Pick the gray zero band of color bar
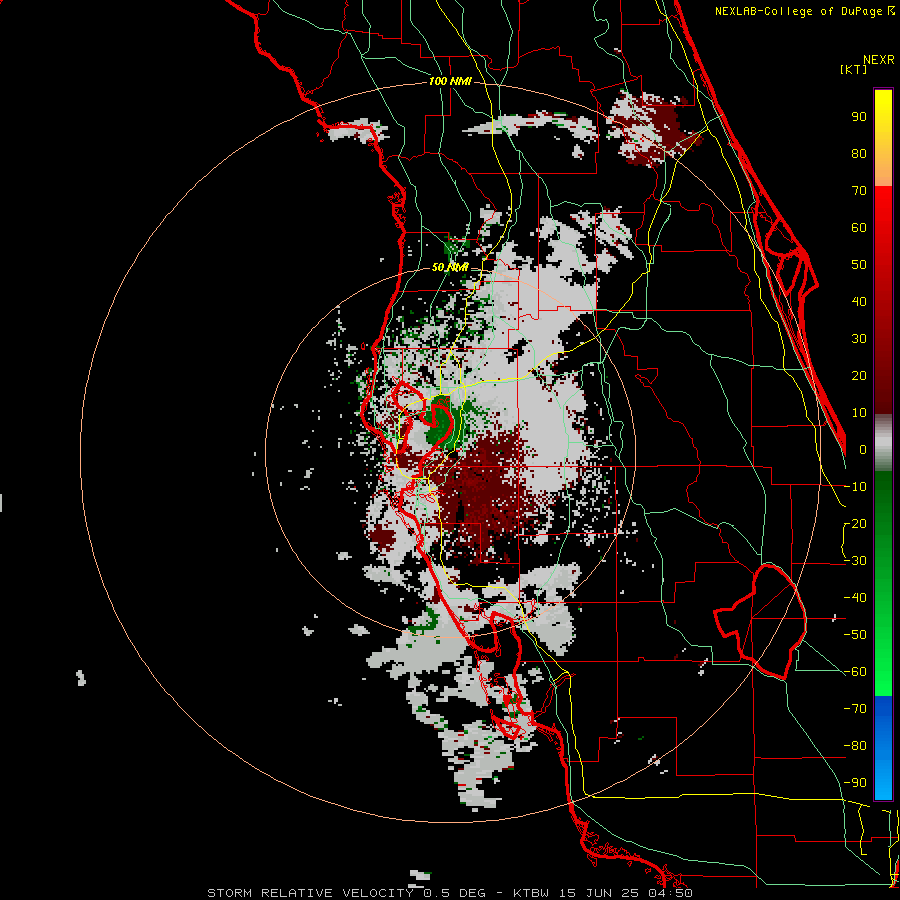Viewport: 900px width, 900px height. tap(883, 443)
